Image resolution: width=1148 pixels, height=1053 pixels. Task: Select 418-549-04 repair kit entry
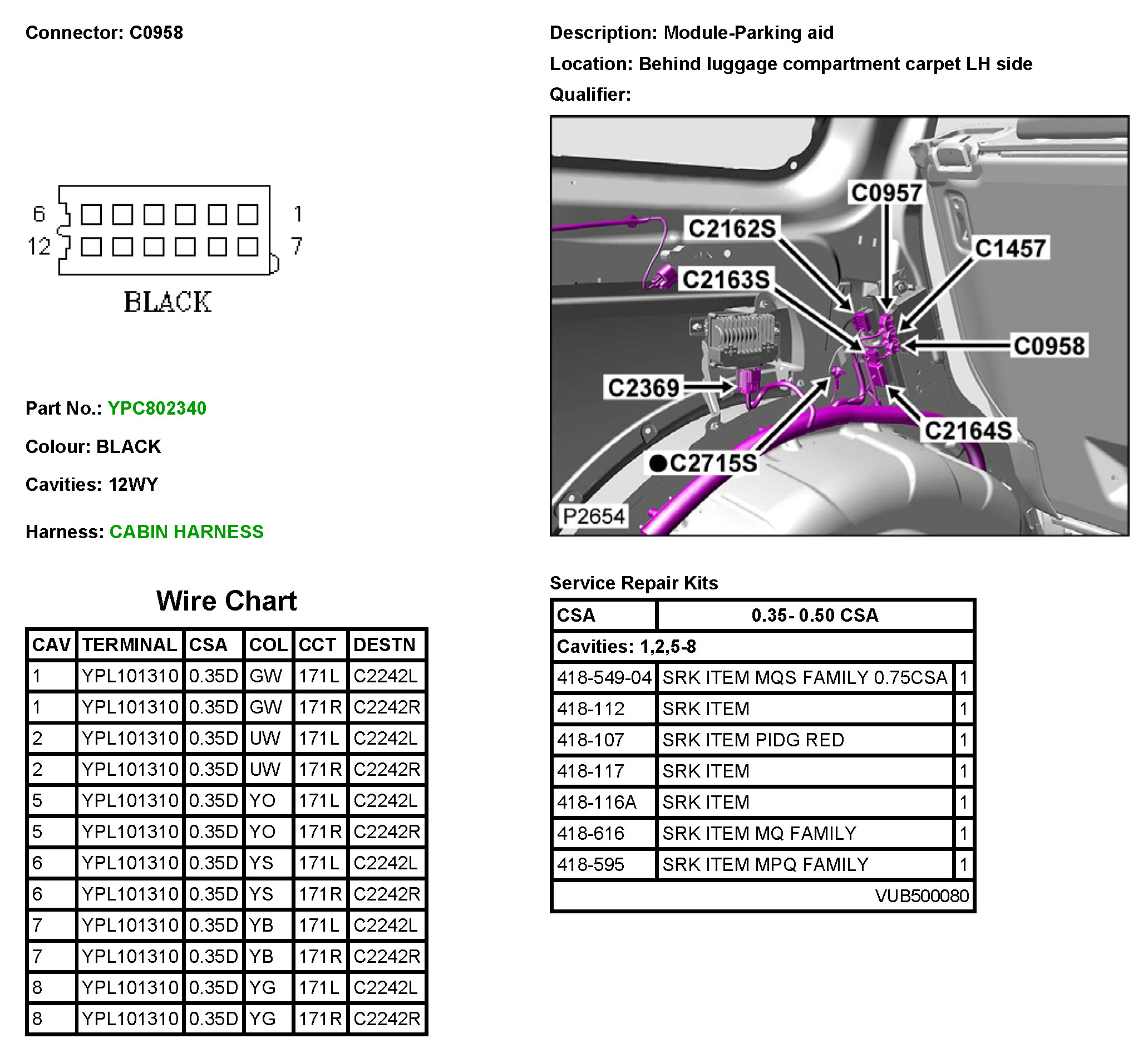pyautogui.click(x=604, y=678)
